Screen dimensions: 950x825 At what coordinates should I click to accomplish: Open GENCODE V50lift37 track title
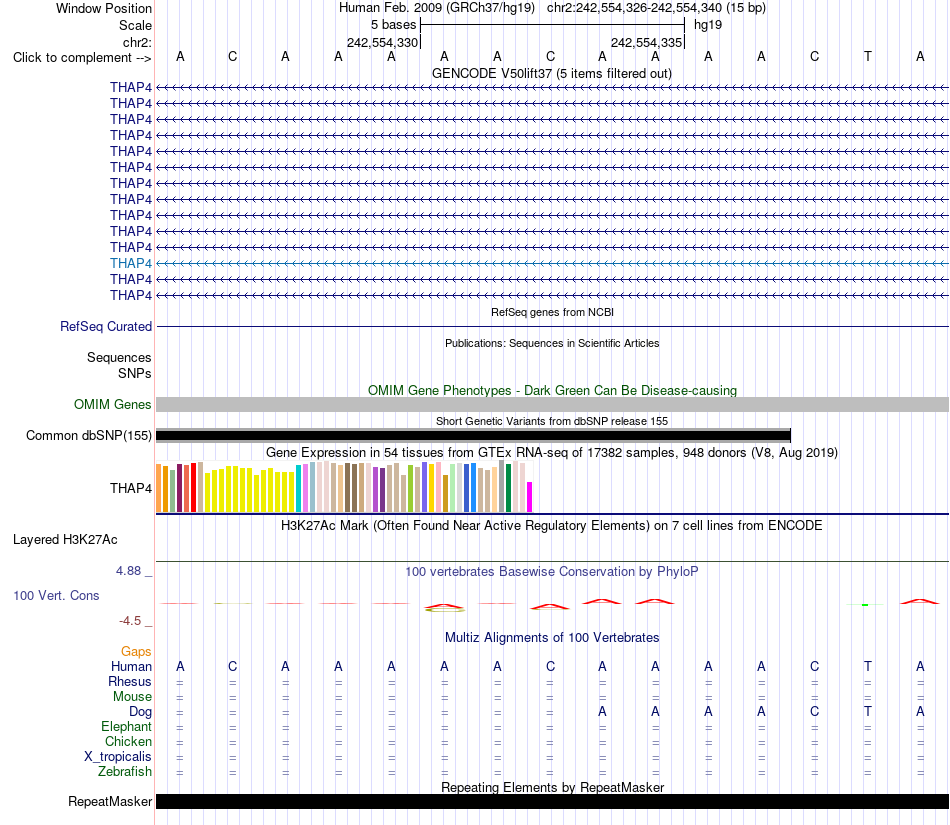click(x=552, y=74)
